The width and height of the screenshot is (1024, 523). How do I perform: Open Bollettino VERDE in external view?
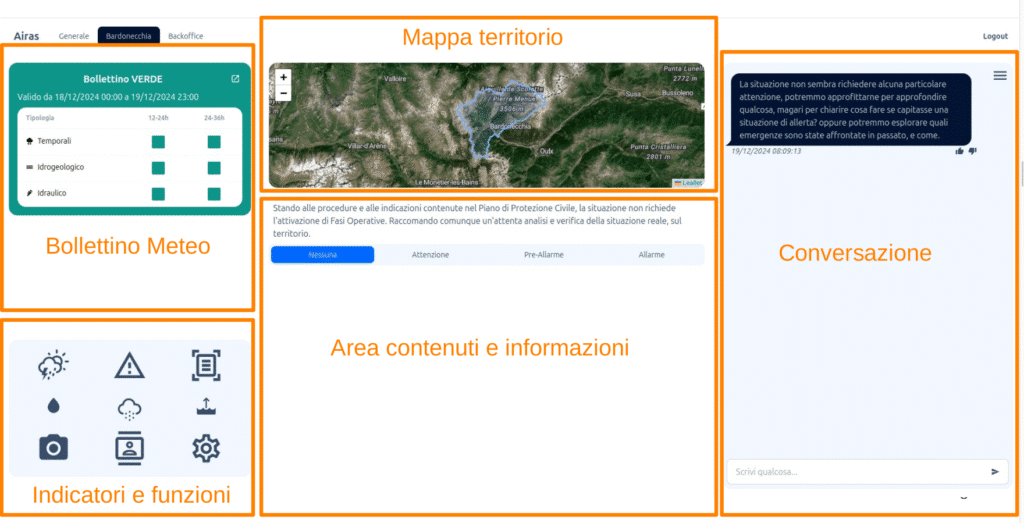point(235,79)
